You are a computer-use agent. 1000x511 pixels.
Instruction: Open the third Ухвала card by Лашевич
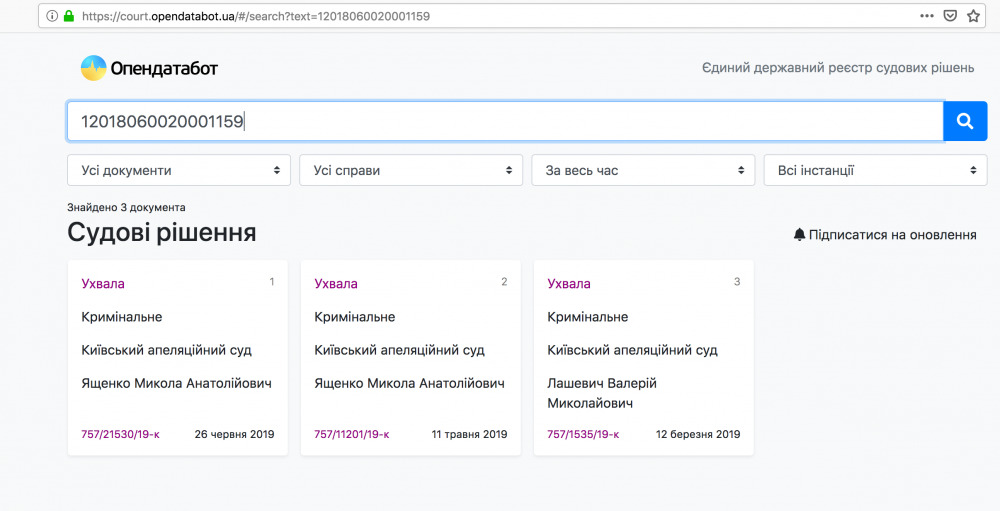569,284
